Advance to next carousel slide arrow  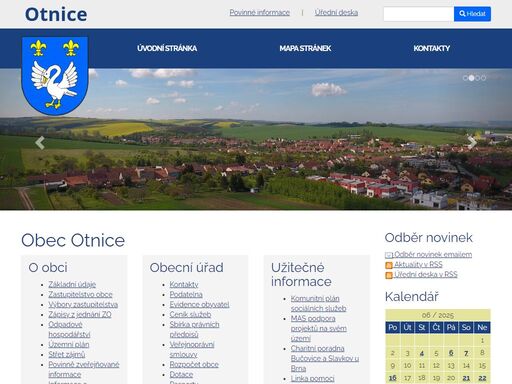point(472,142)
